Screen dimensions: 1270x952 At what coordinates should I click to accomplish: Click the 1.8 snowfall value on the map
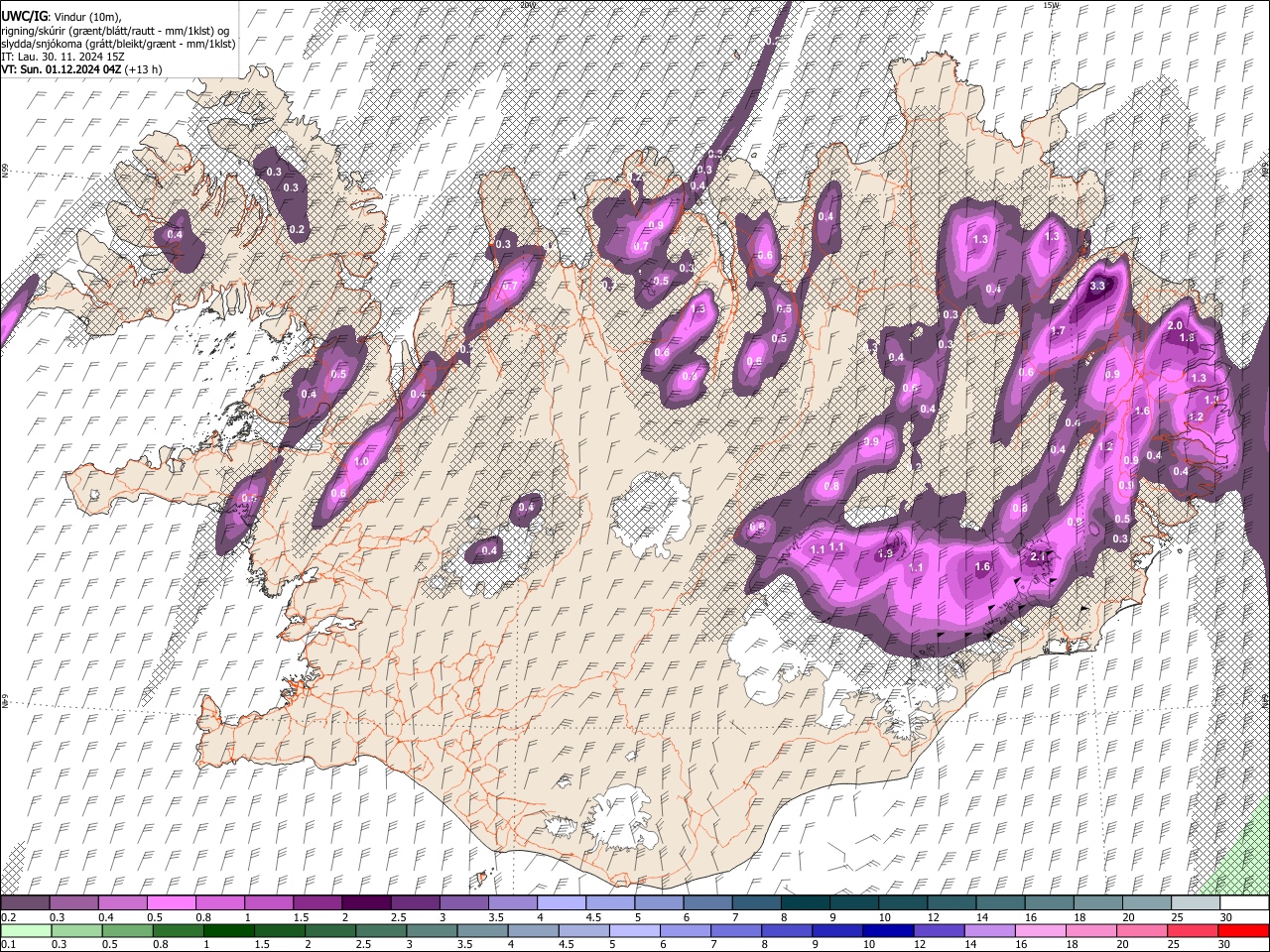pyautogui.click(x=1187, y=338)
